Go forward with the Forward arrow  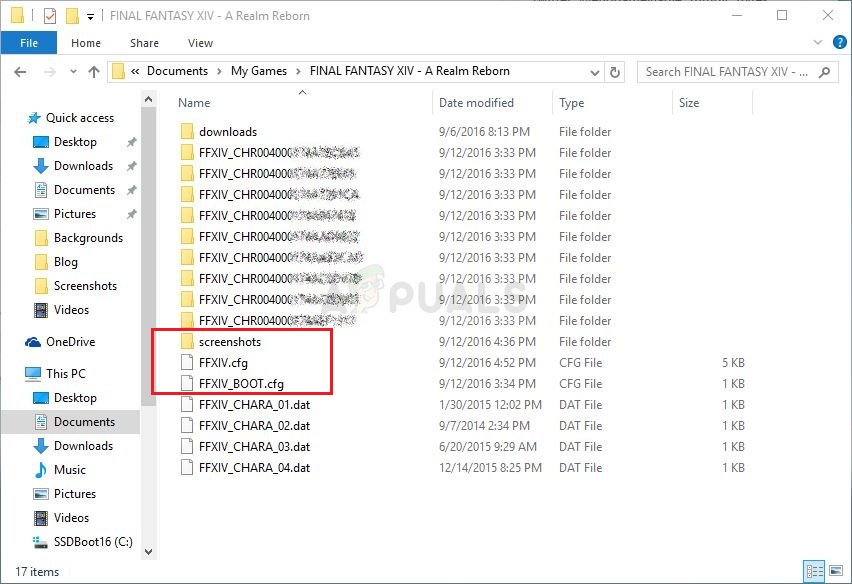pyautogui.click(x=49, y=72)
